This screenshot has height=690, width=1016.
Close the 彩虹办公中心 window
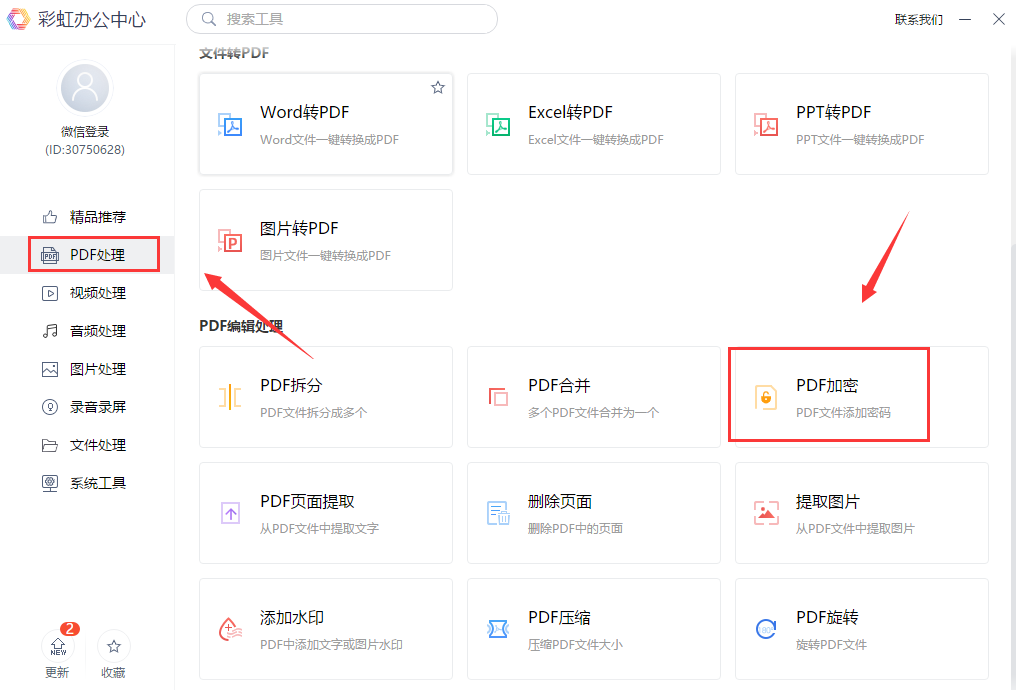[999, 19]
